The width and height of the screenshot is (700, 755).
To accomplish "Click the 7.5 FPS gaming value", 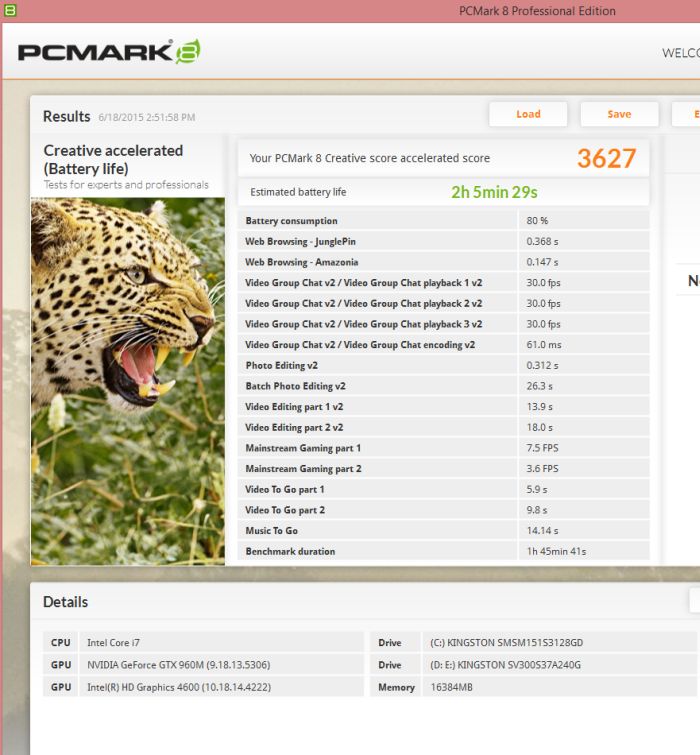I will point(542,448).
